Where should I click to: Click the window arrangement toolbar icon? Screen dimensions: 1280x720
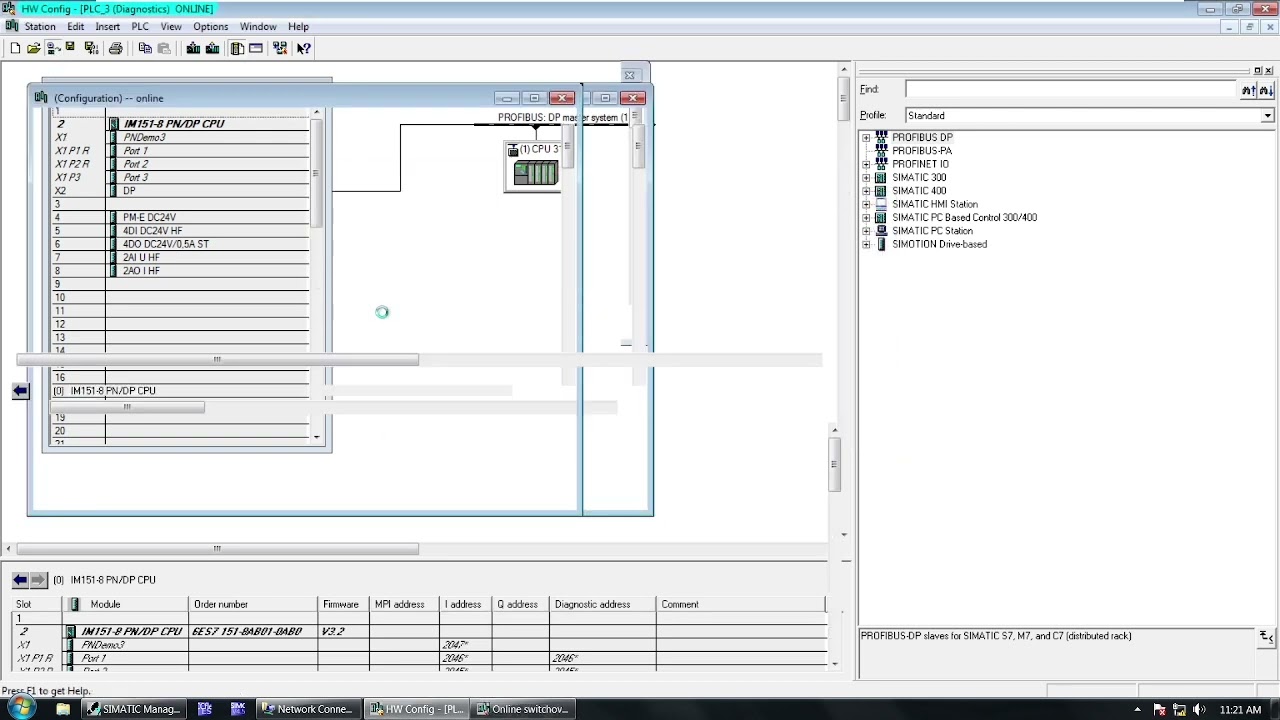click(x=255, y=48)
